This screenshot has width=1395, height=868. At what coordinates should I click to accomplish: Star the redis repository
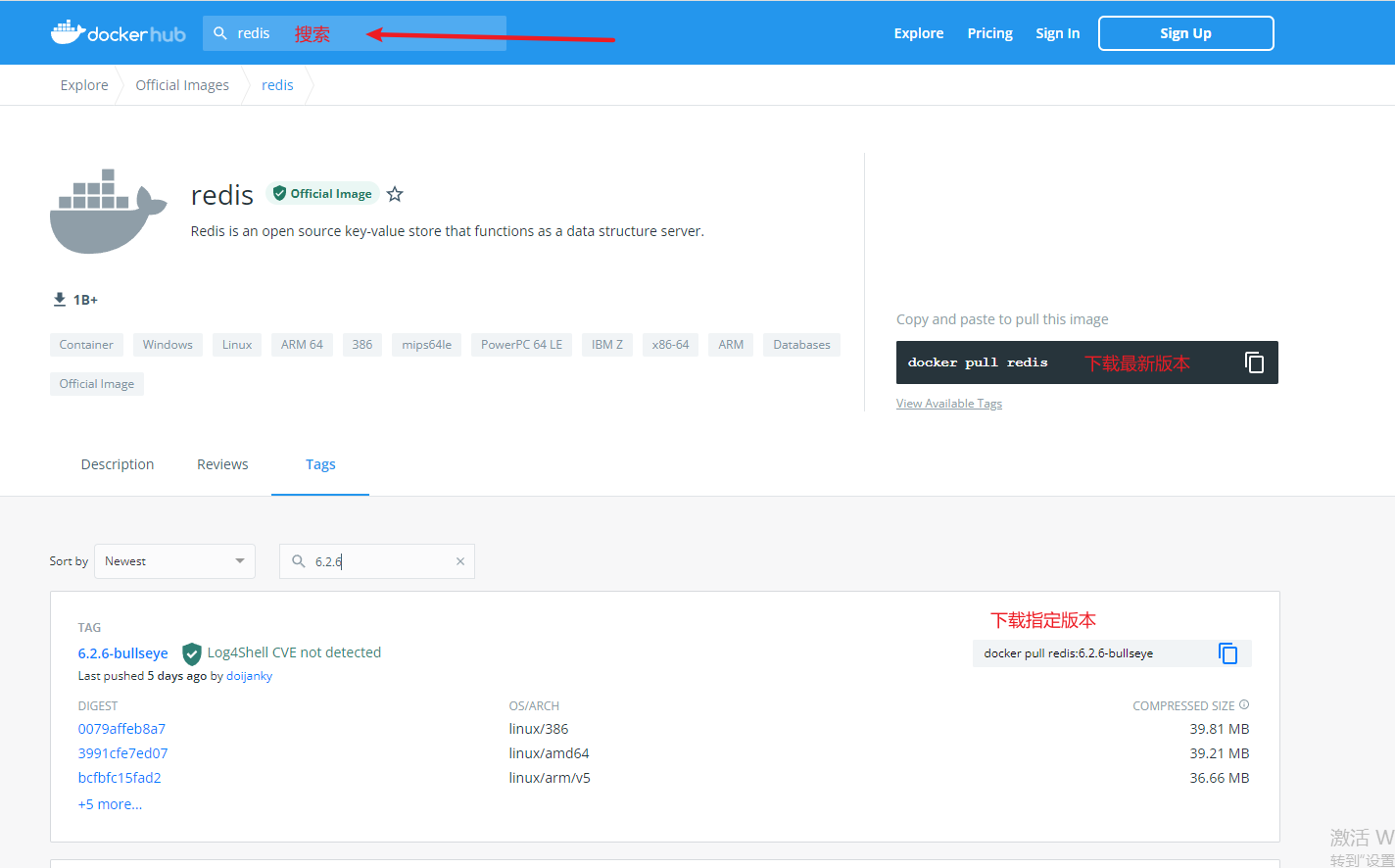point(395,194)
